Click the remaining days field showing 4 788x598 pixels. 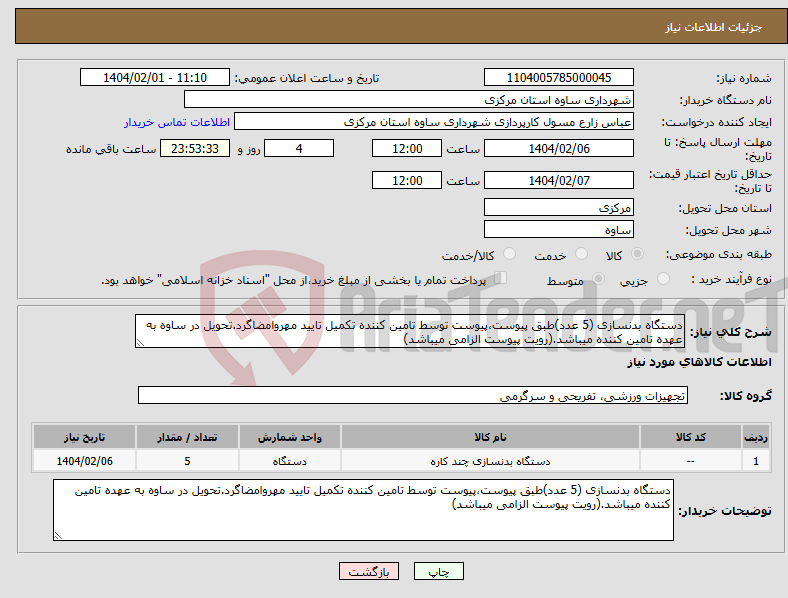[299, 148]
